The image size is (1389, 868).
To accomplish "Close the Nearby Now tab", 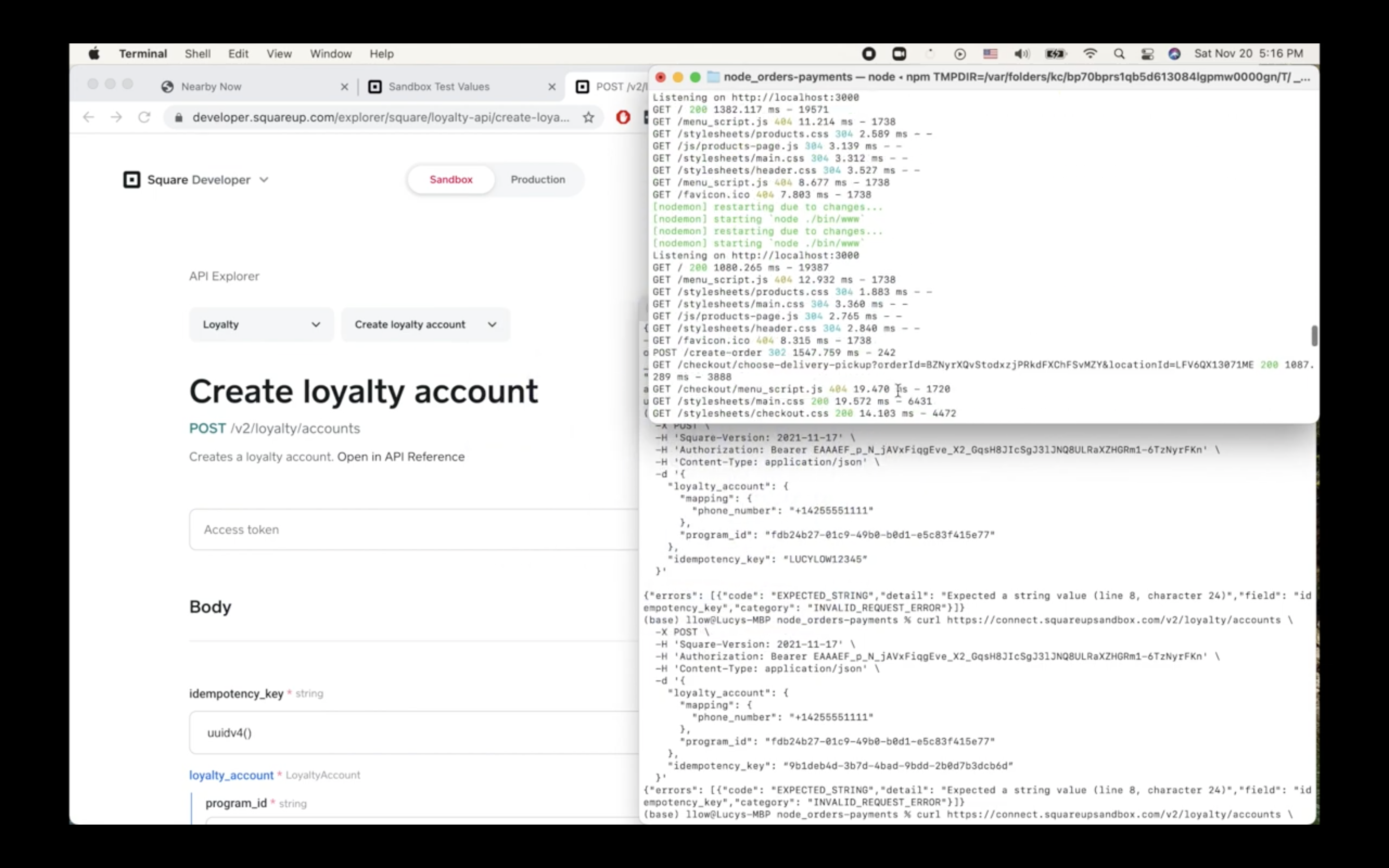I will [x=344, y=87].
